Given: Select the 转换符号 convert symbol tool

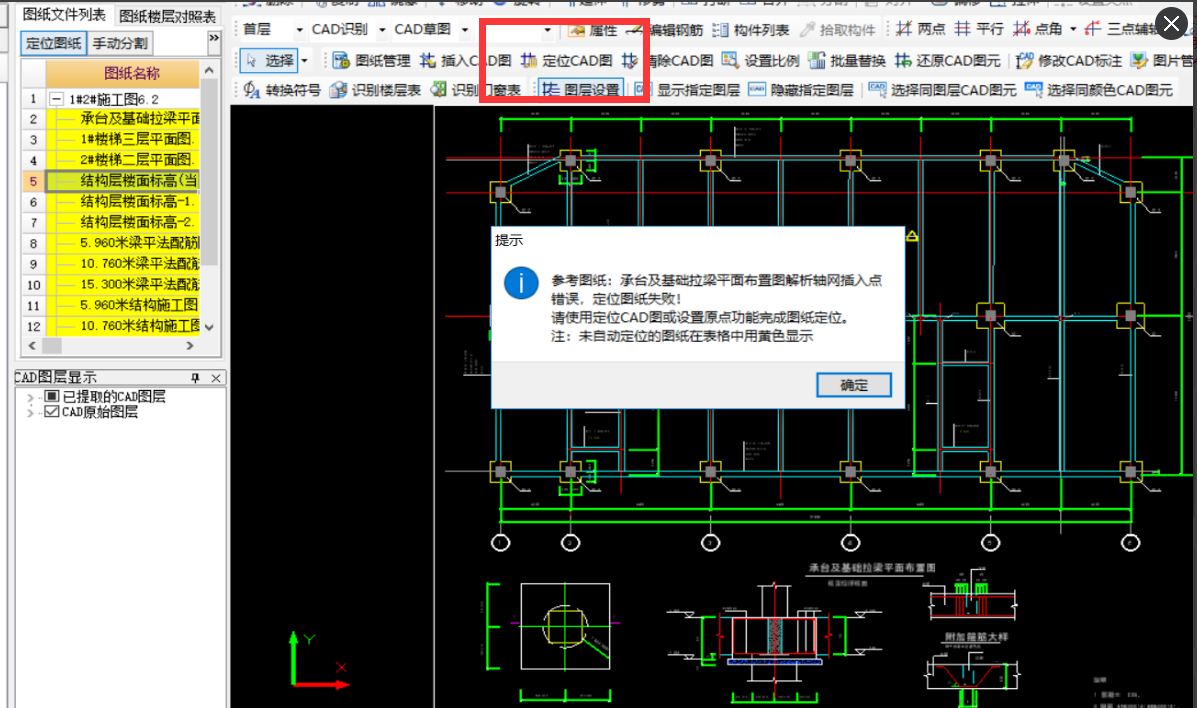Looking at the screenshot, I should [x=282, y=90].
